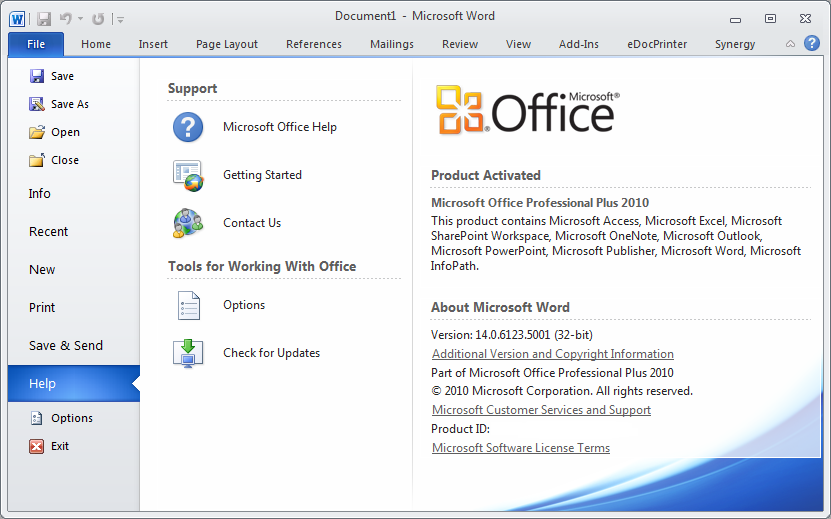Click Microsoft Office Professional Plus 2010 heading
This screenshot has width=831, height=519.
click(x=540, y=203)
